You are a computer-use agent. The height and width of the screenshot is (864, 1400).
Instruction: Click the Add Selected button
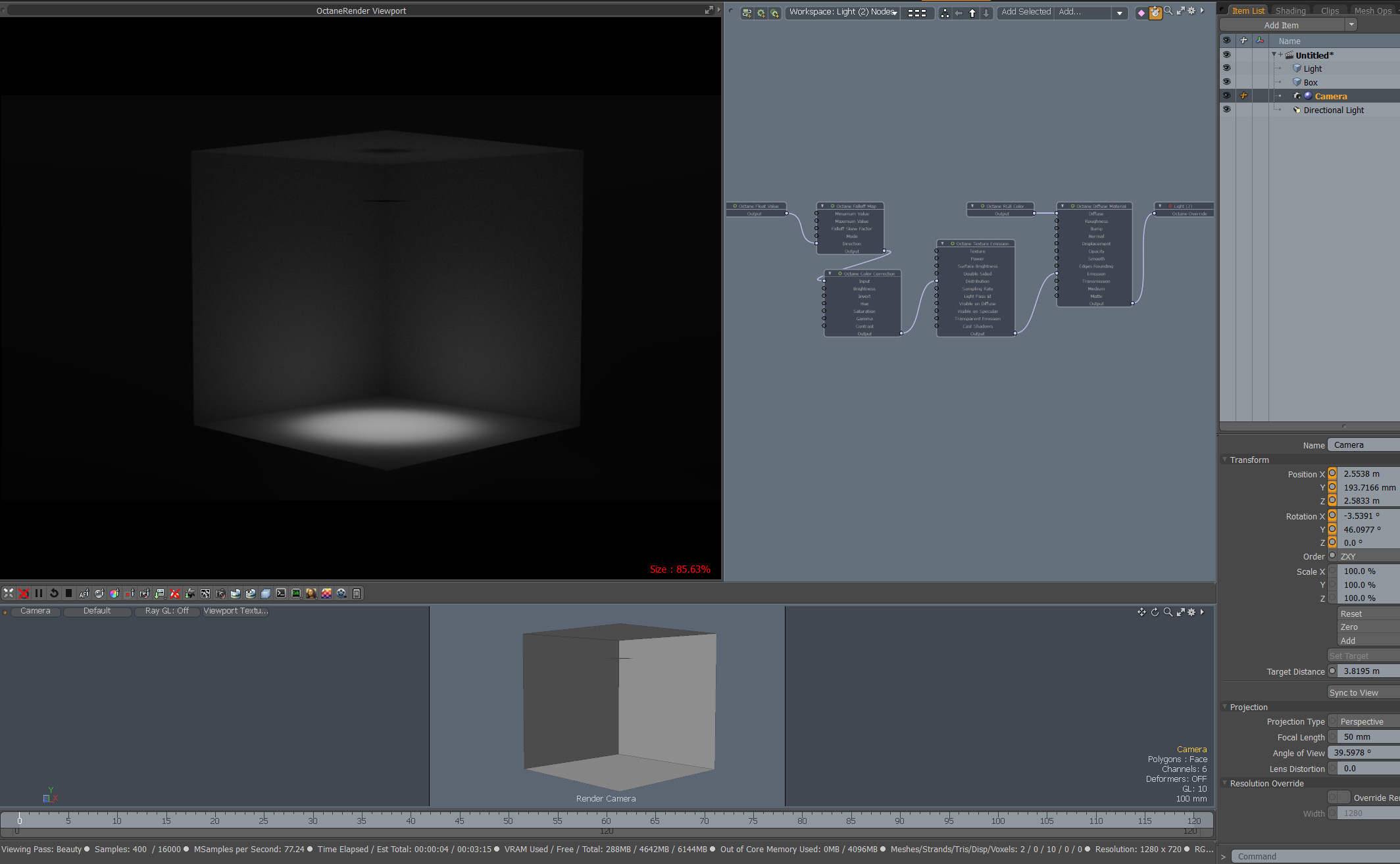pos(1025,12)
